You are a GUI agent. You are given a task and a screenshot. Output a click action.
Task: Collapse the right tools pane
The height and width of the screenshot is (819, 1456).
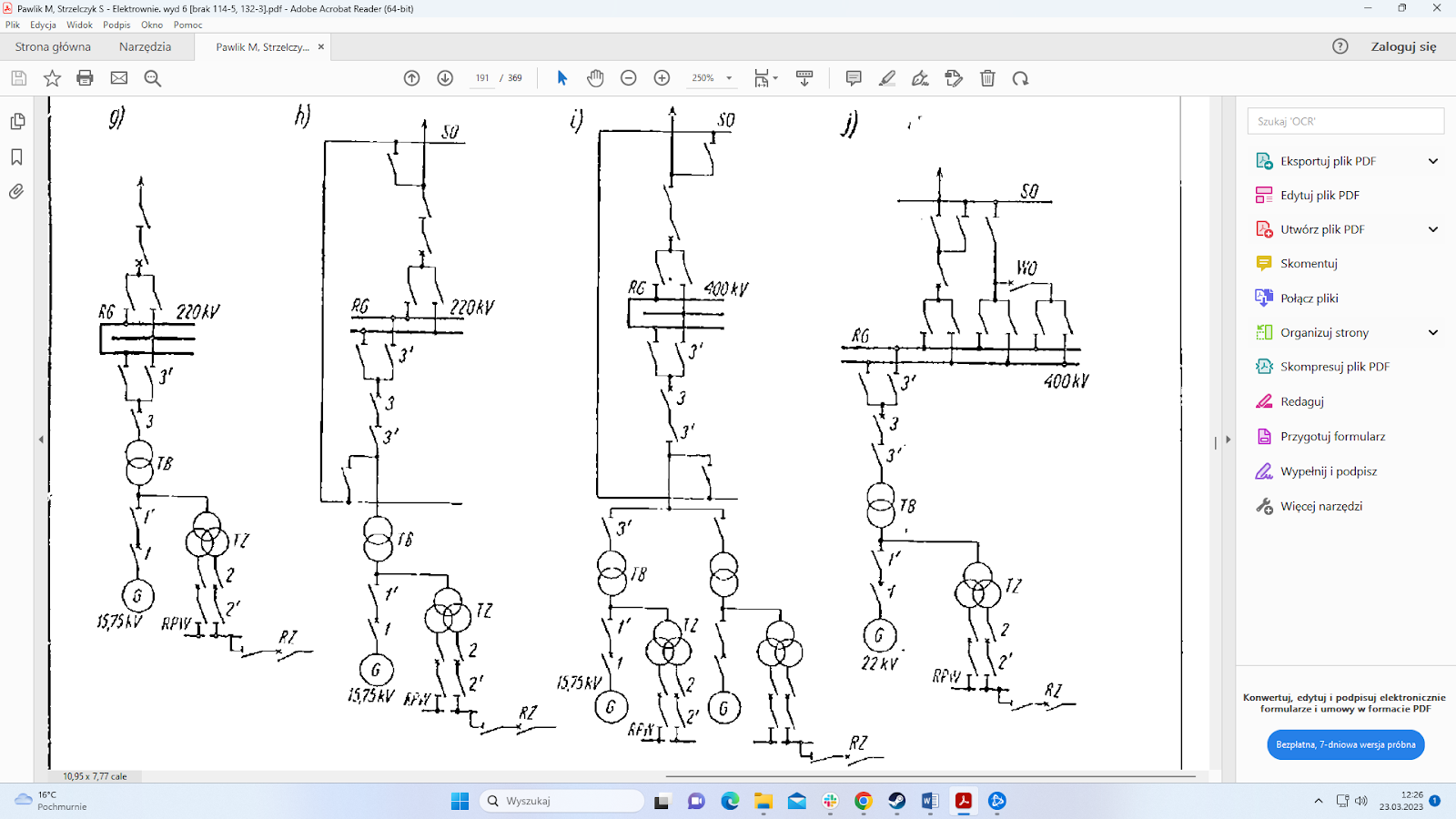pos(1228,440)
